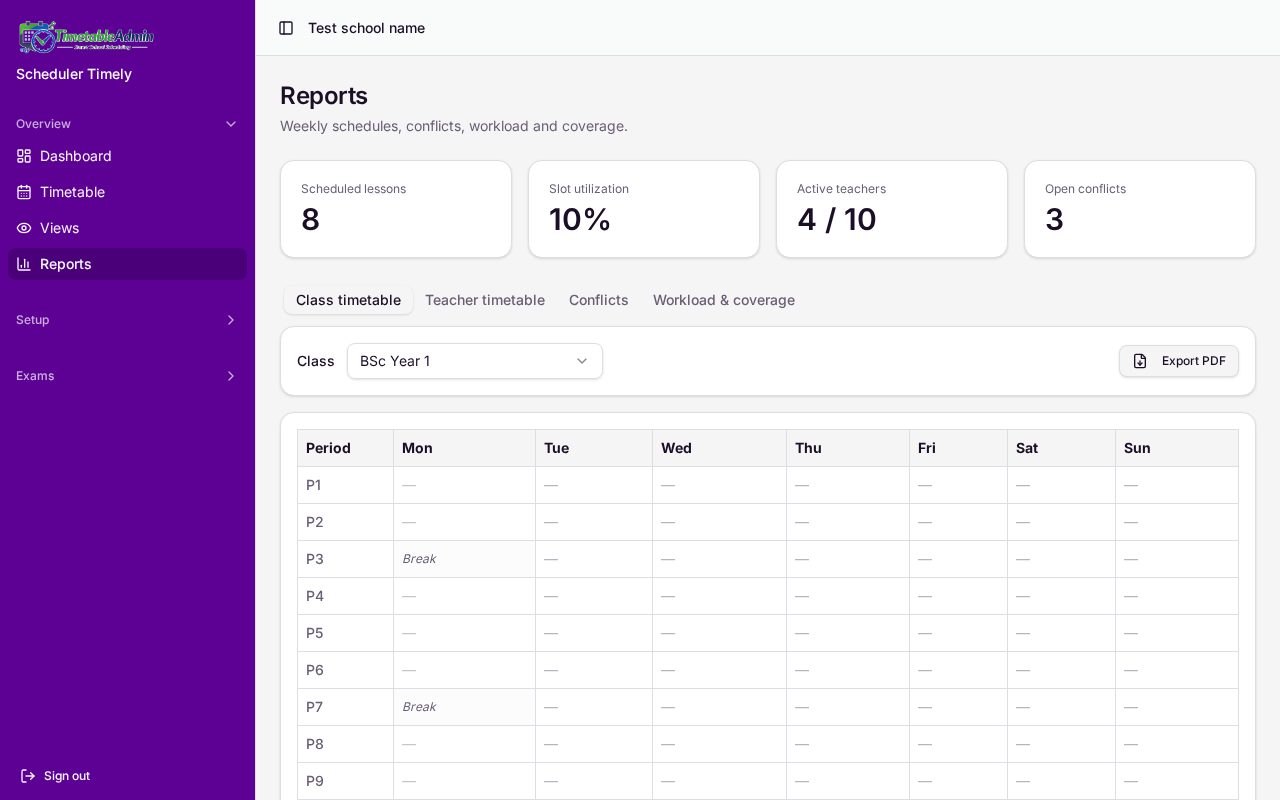Click the TimetableAdmin logo

coord(86,37)
